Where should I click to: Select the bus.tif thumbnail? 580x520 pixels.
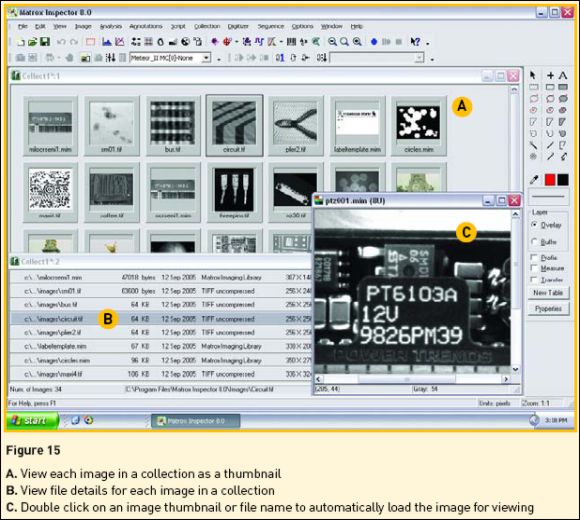tap(173, 126)
